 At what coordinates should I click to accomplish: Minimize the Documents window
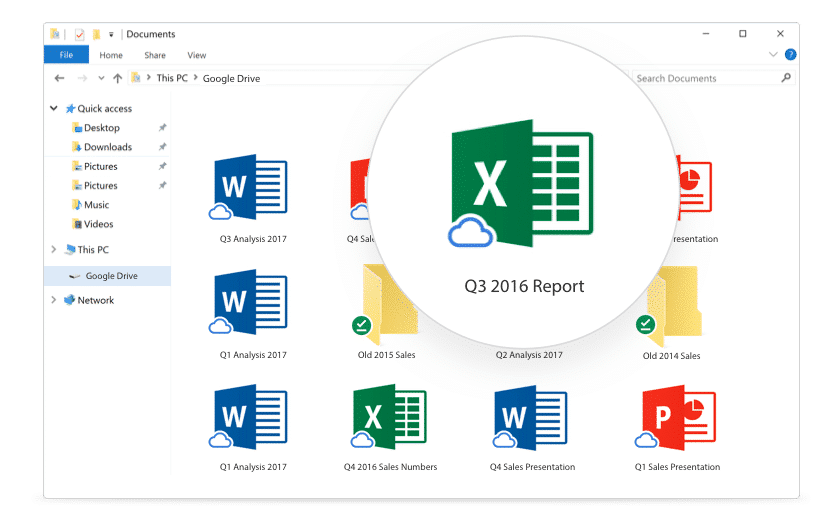(706, 34)
